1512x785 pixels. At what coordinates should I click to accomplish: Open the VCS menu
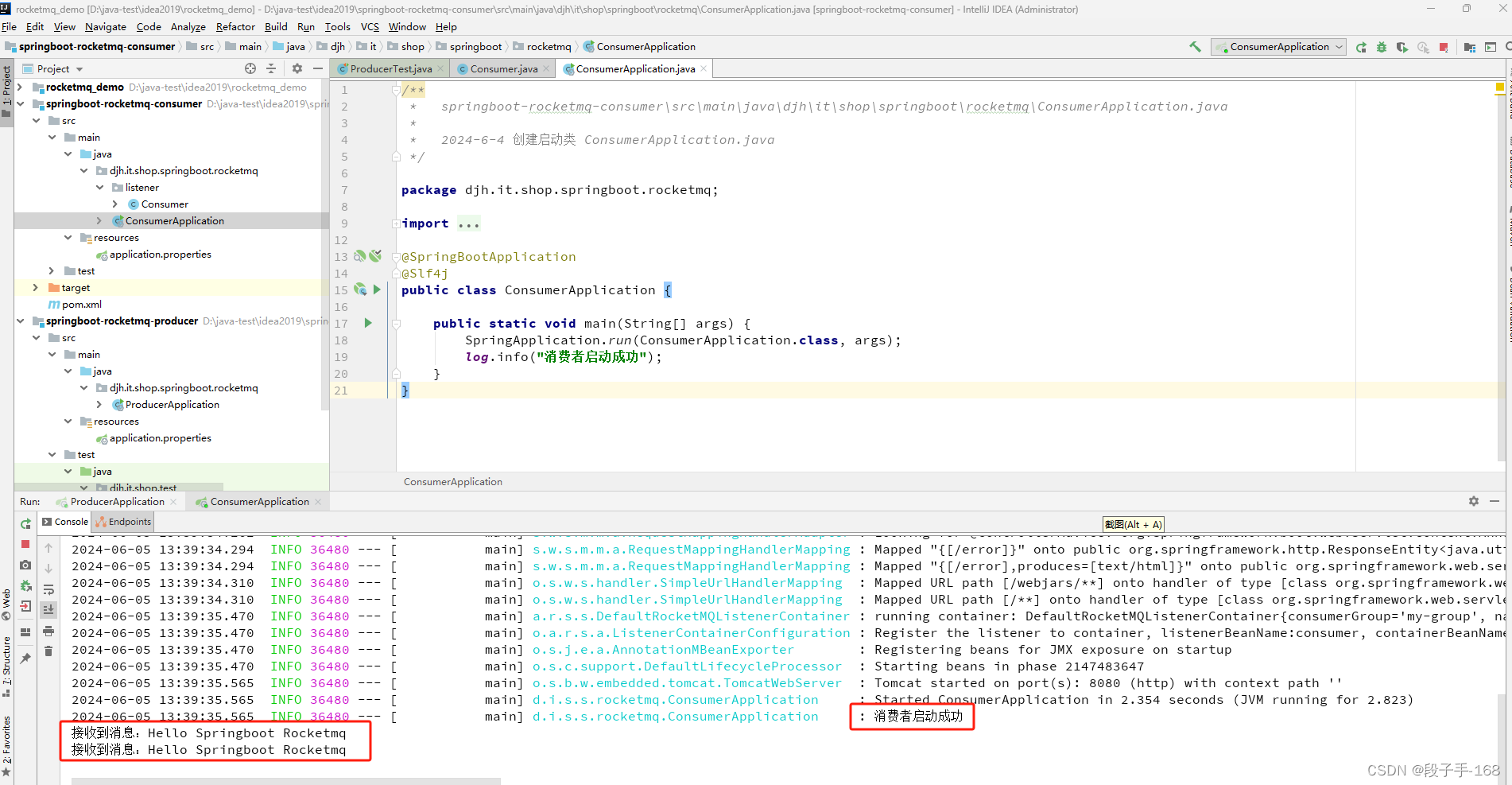[370, 26]
